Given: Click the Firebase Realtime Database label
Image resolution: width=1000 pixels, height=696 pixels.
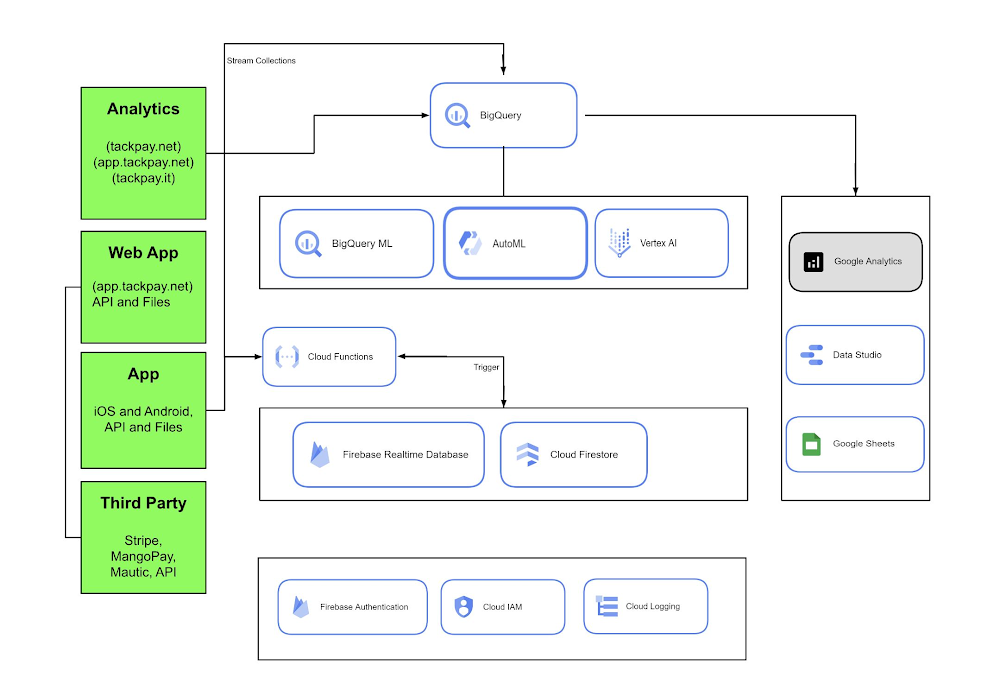Looking at the screenshot, I should tap(406, 455).
